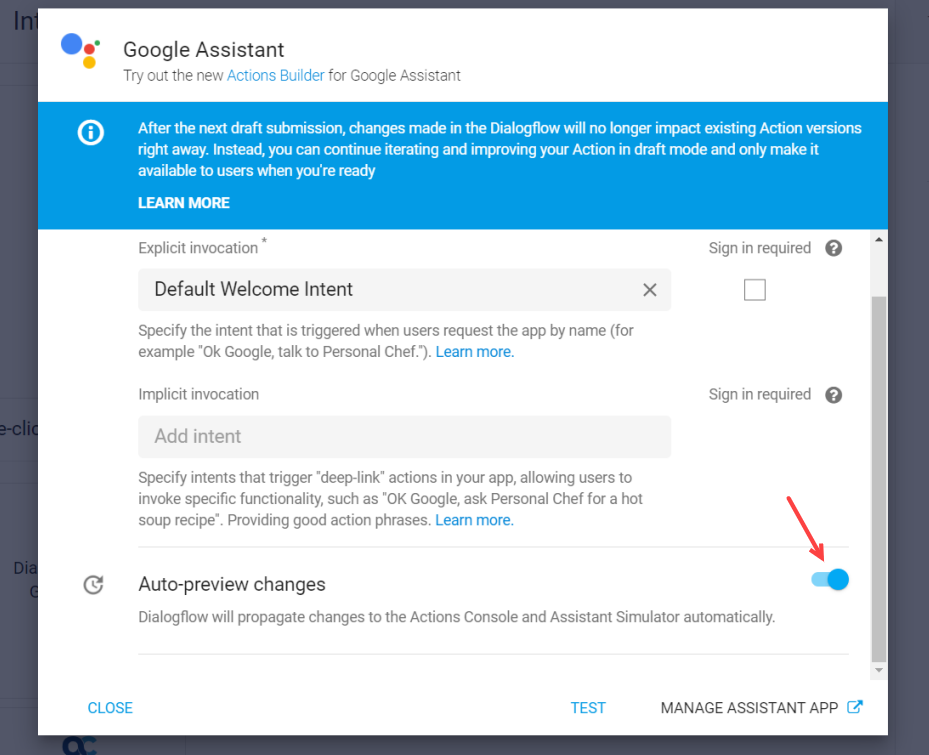Click the Explicit invocation label

click(x=198, y=248)
